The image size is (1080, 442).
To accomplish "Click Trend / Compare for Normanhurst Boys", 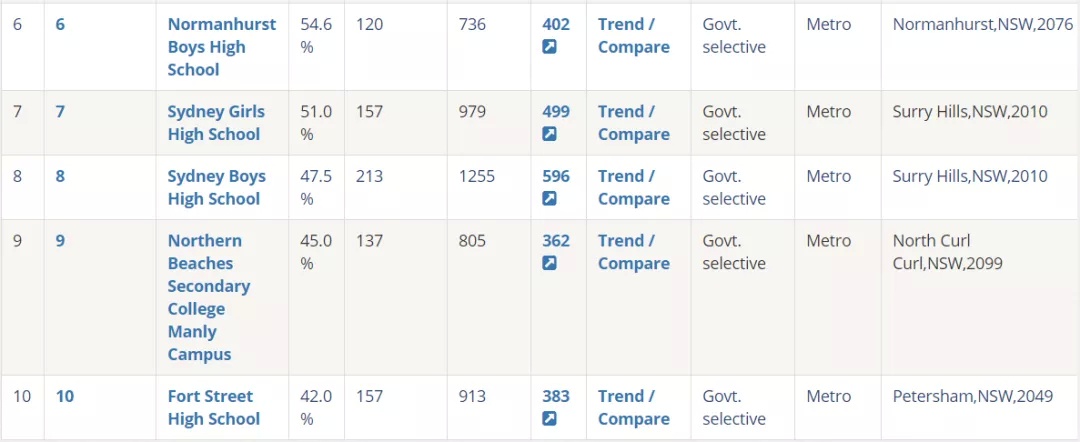I will pos(634,36).
